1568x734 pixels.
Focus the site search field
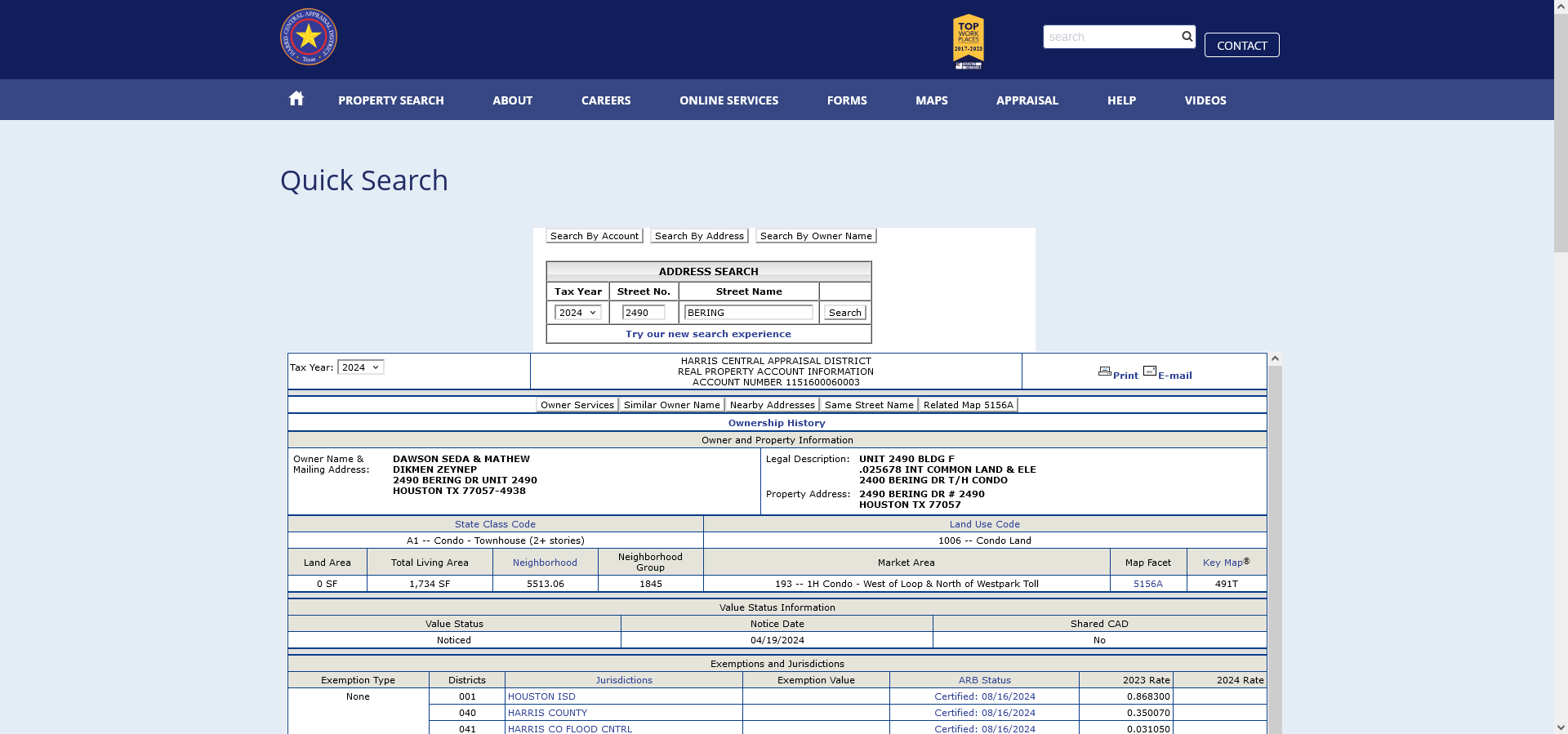(x=1111, y=37)
